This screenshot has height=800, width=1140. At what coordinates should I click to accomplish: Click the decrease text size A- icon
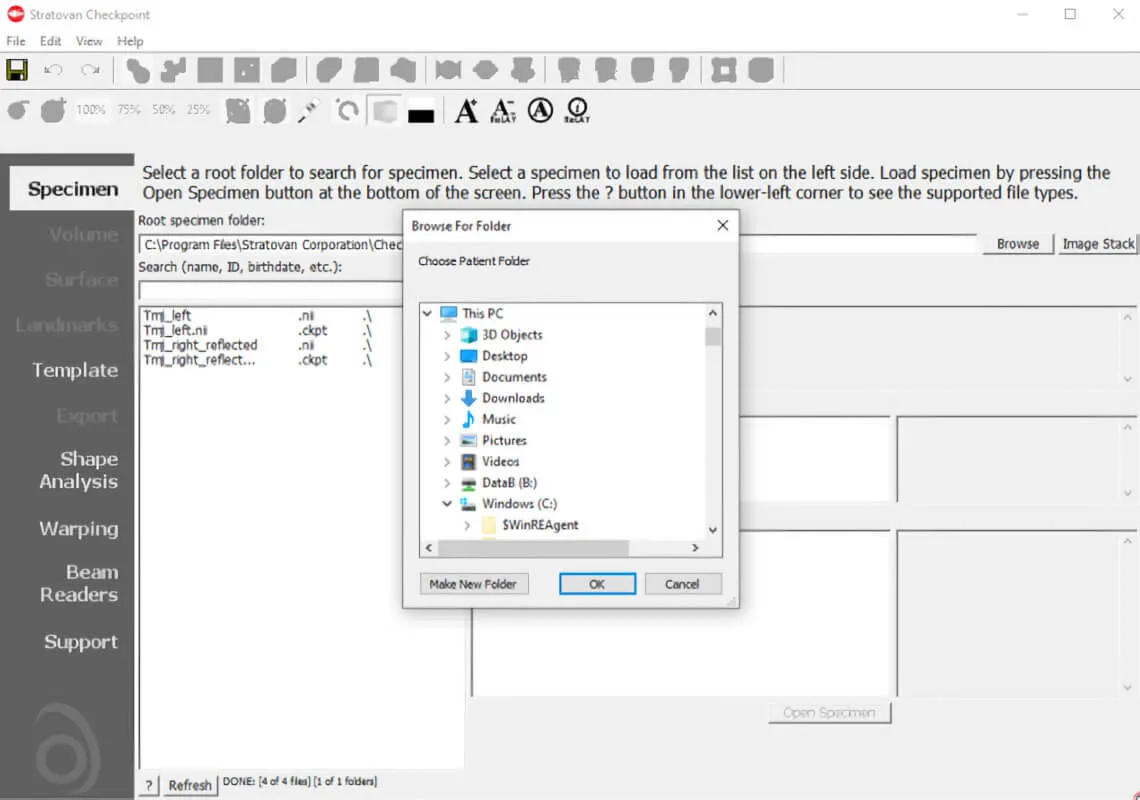[503, 110]
